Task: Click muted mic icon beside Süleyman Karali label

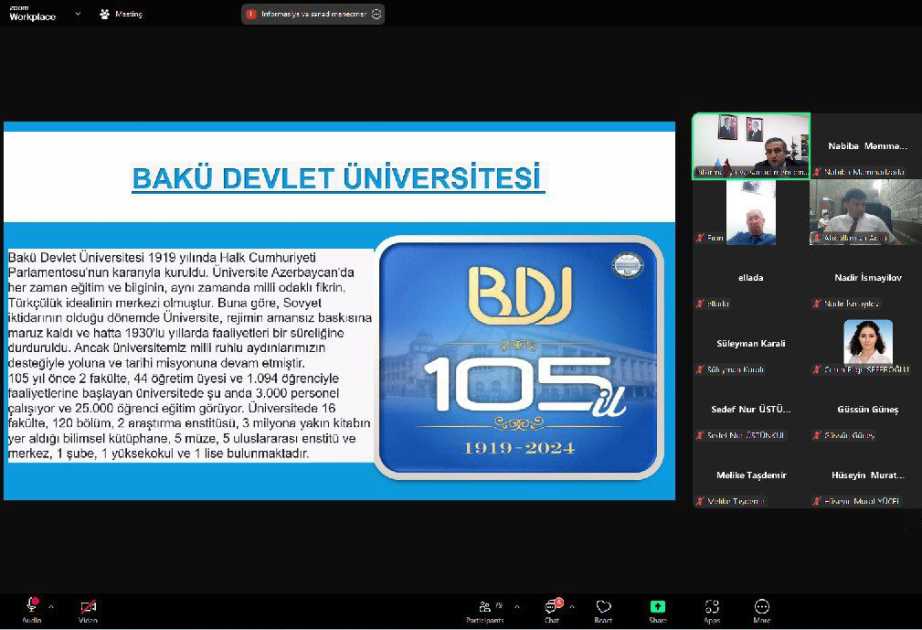Action: [700, 369]
